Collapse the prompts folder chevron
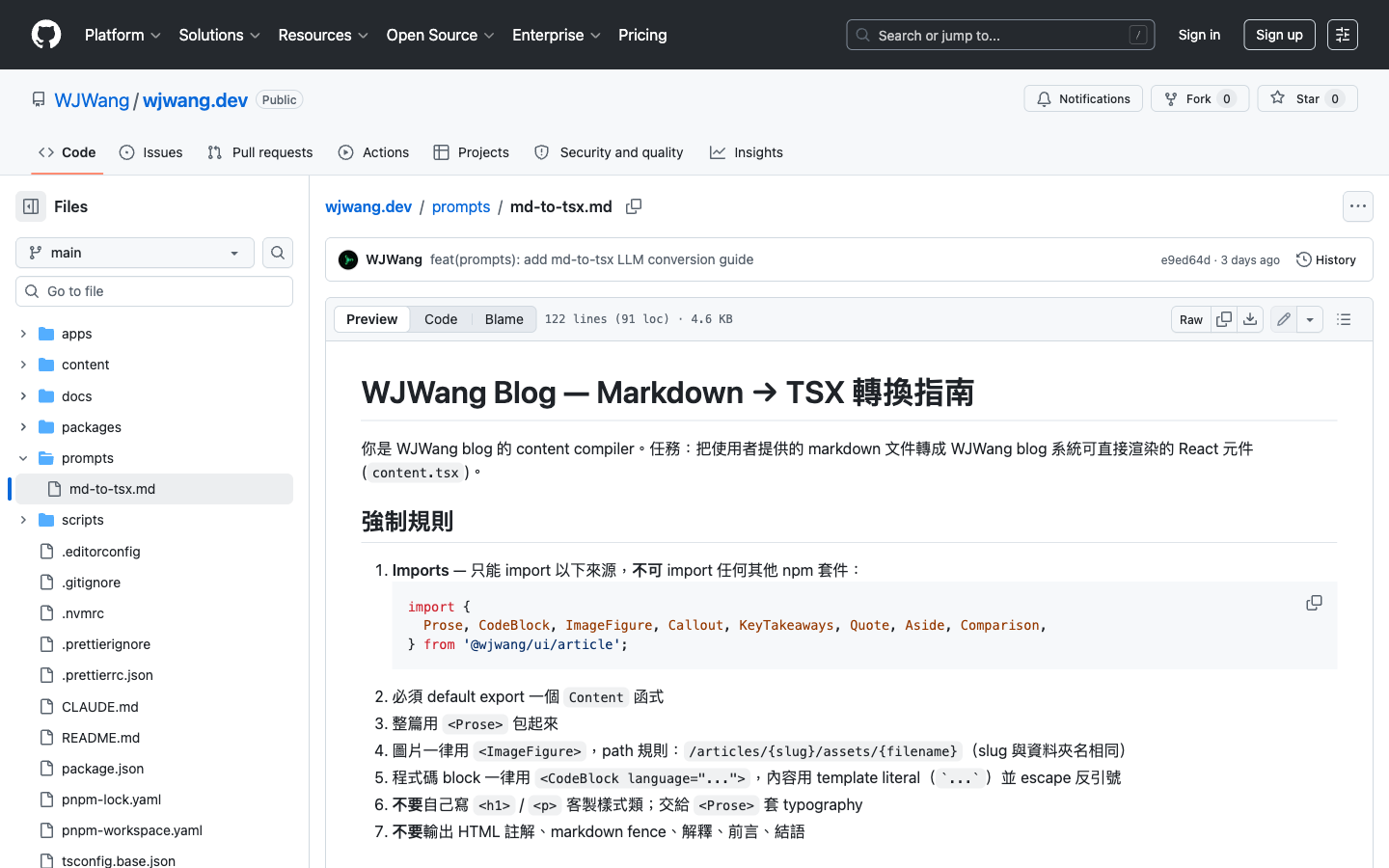1389x868 pixels. tap(23, 458)
